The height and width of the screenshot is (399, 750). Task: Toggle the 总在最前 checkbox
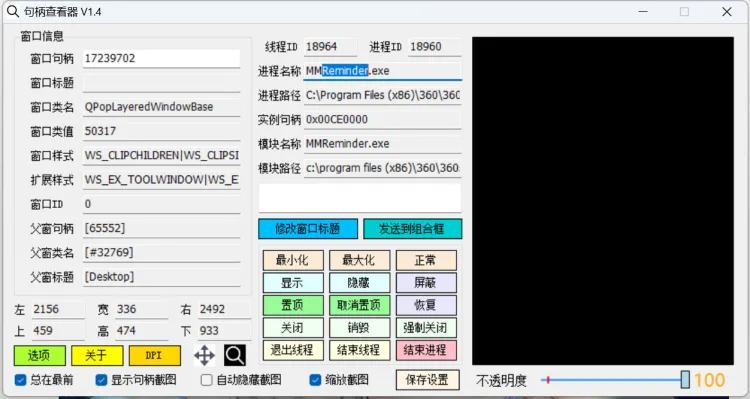pos(20,380)
